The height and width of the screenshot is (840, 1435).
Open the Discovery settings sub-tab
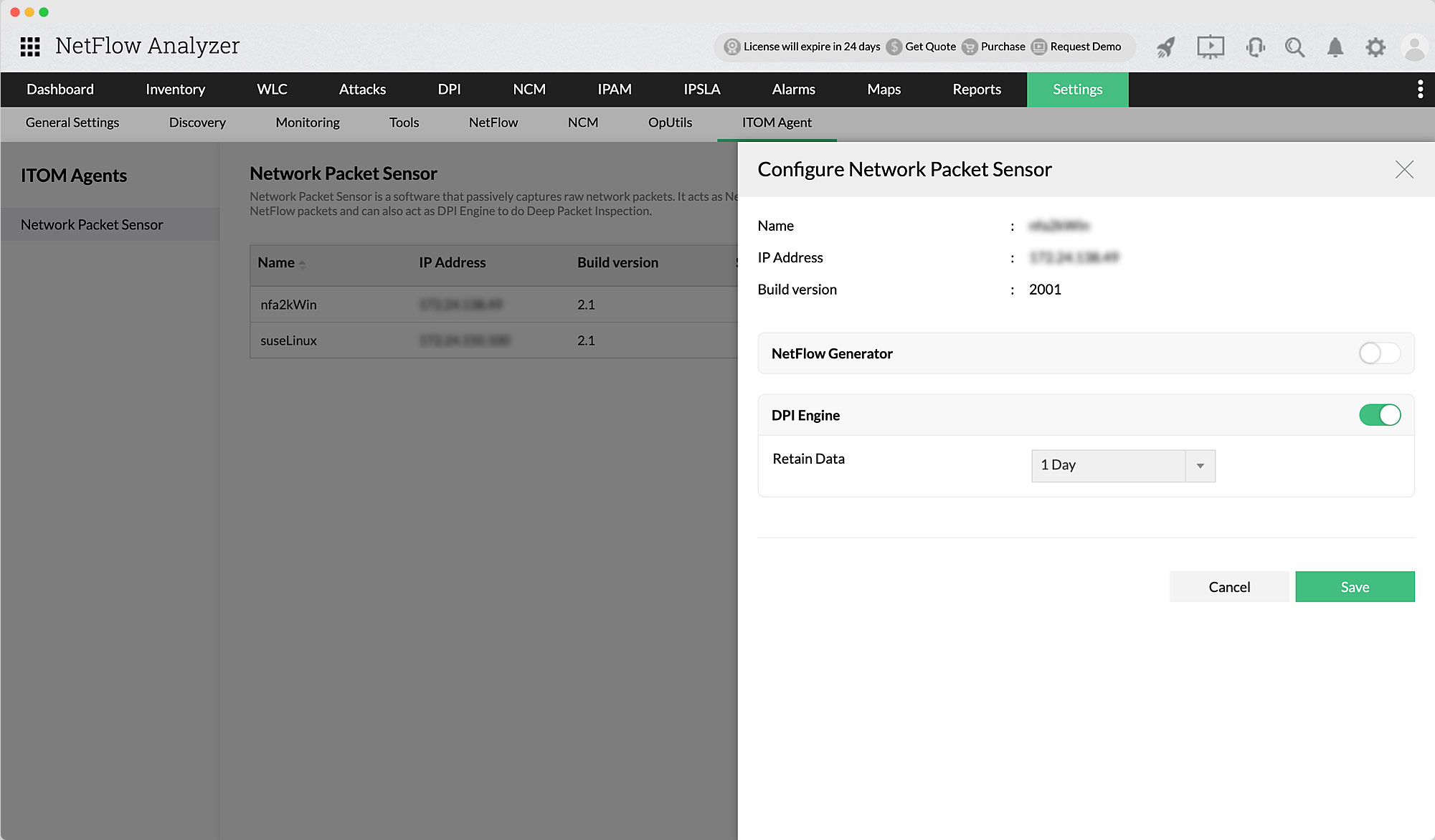pyautogui.click(x=197, y=123)
